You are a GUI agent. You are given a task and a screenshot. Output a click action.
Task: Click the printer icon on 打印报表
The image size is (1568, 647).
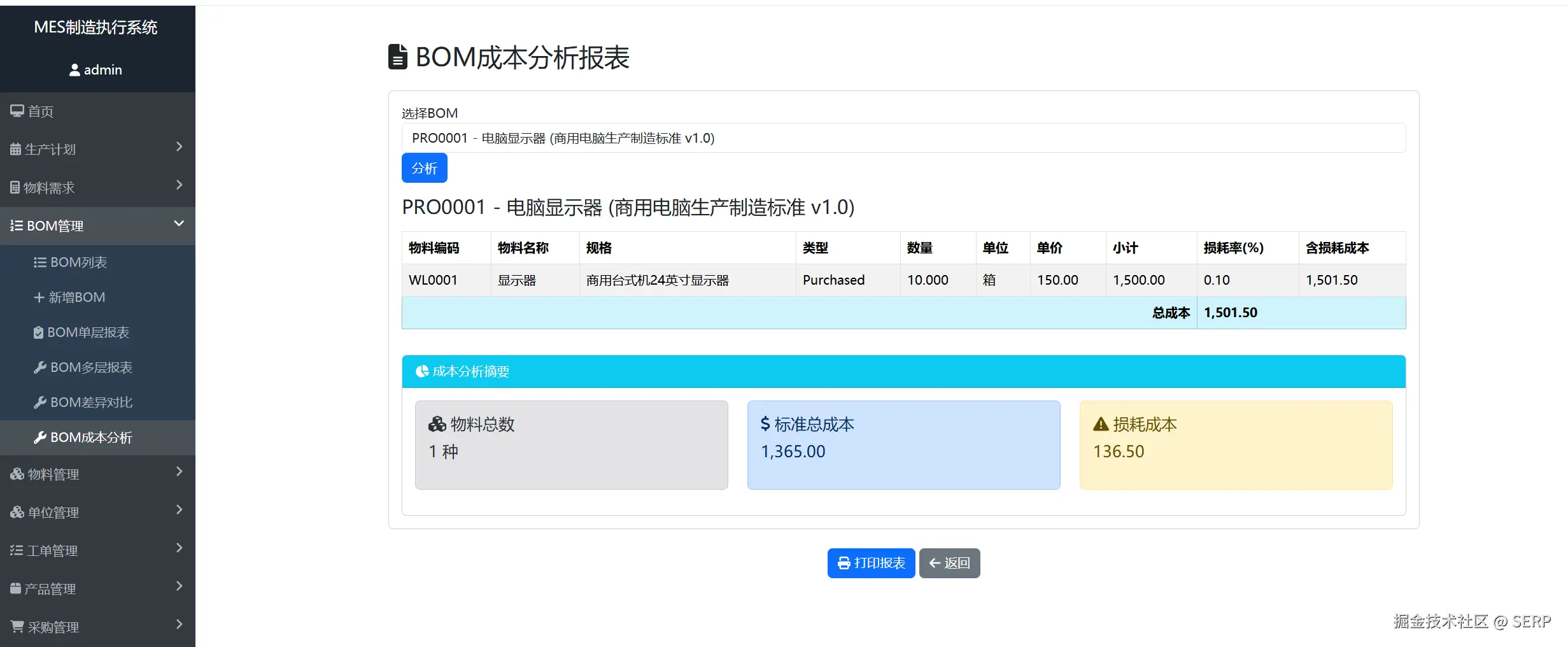[x=844, y=563]
